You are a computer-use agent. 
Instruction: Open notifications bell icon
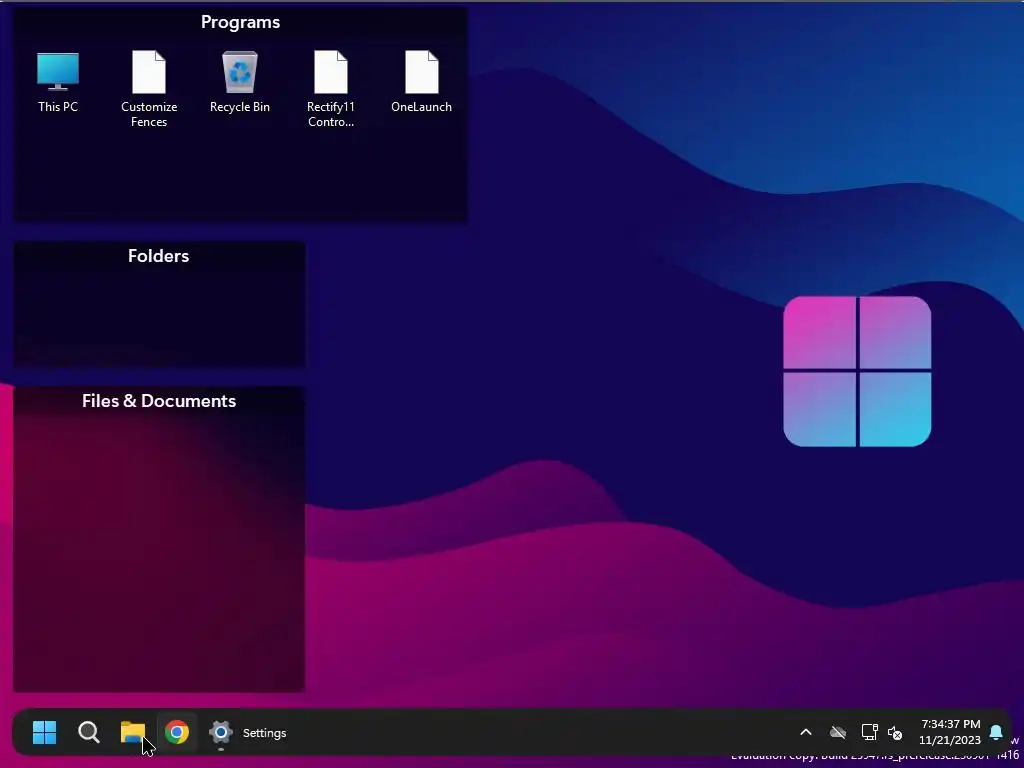(996, 732)
